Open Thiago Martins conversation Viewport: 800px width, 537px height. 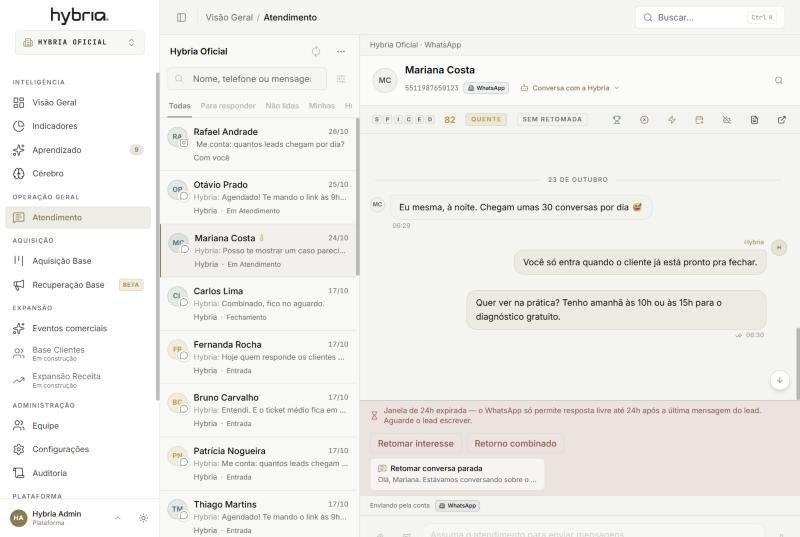[x=258, y=514]
